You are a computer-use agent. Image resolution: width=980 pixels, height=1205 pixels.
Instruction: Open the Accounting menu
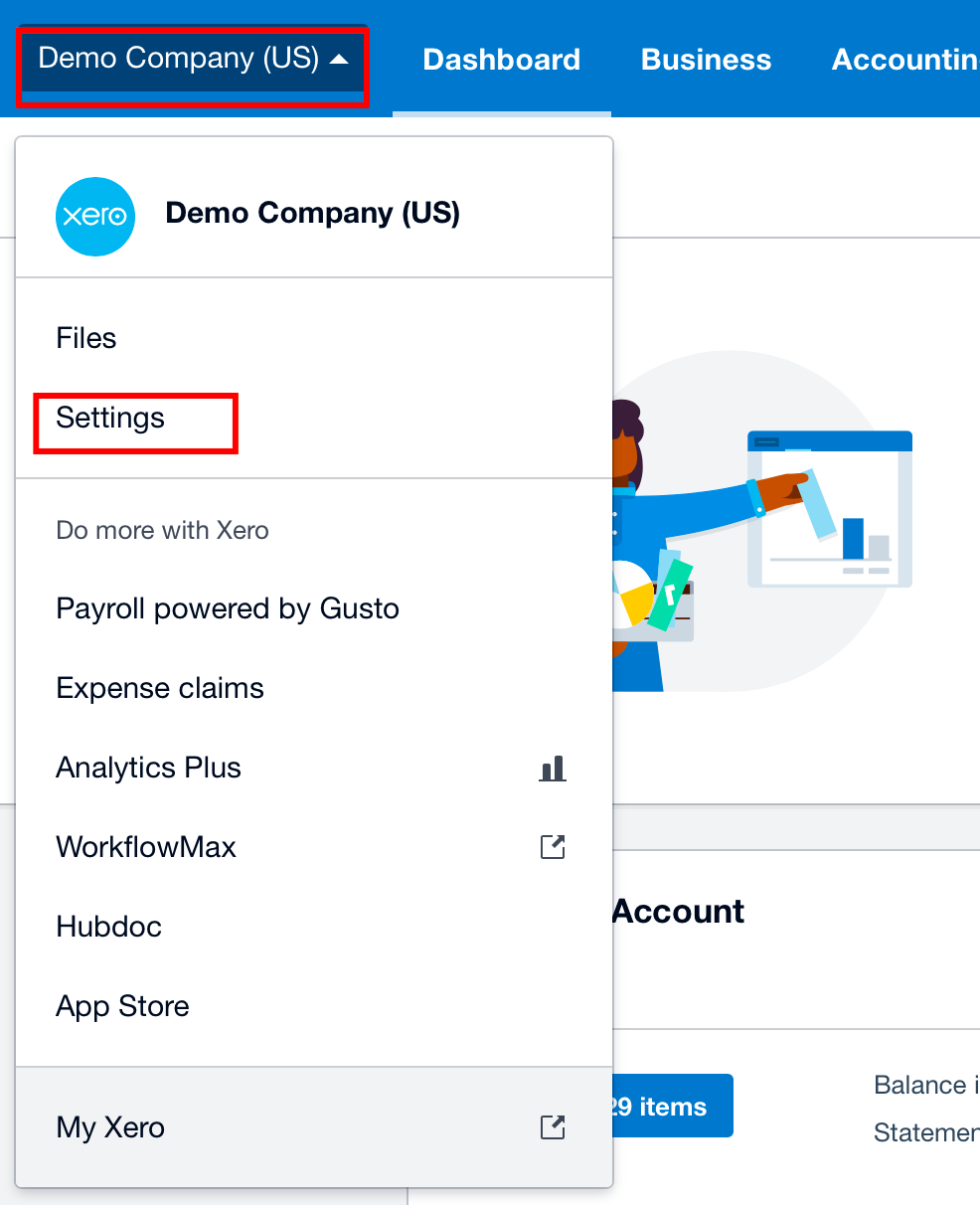(904, 60)
